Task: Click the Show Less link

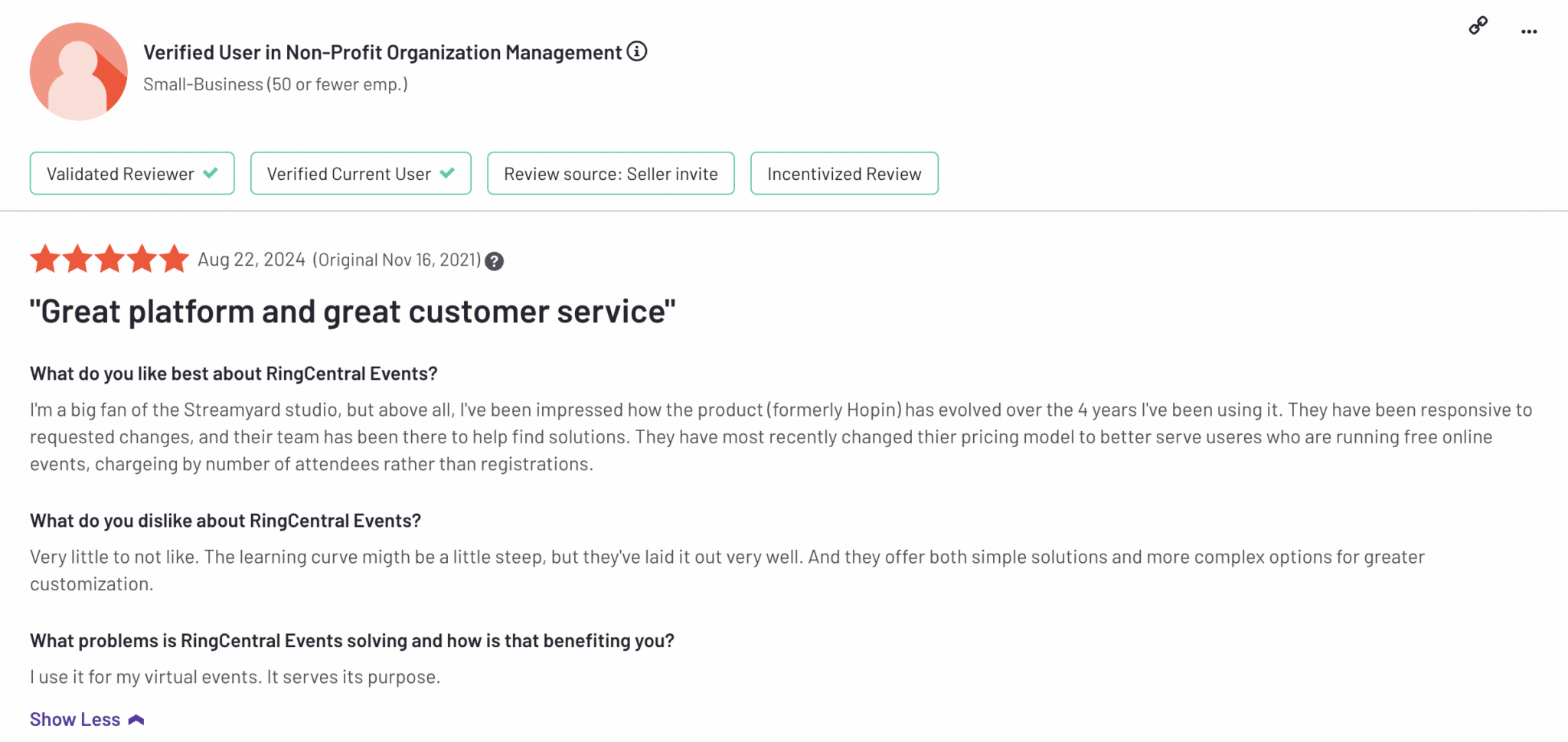Action: 75,720
